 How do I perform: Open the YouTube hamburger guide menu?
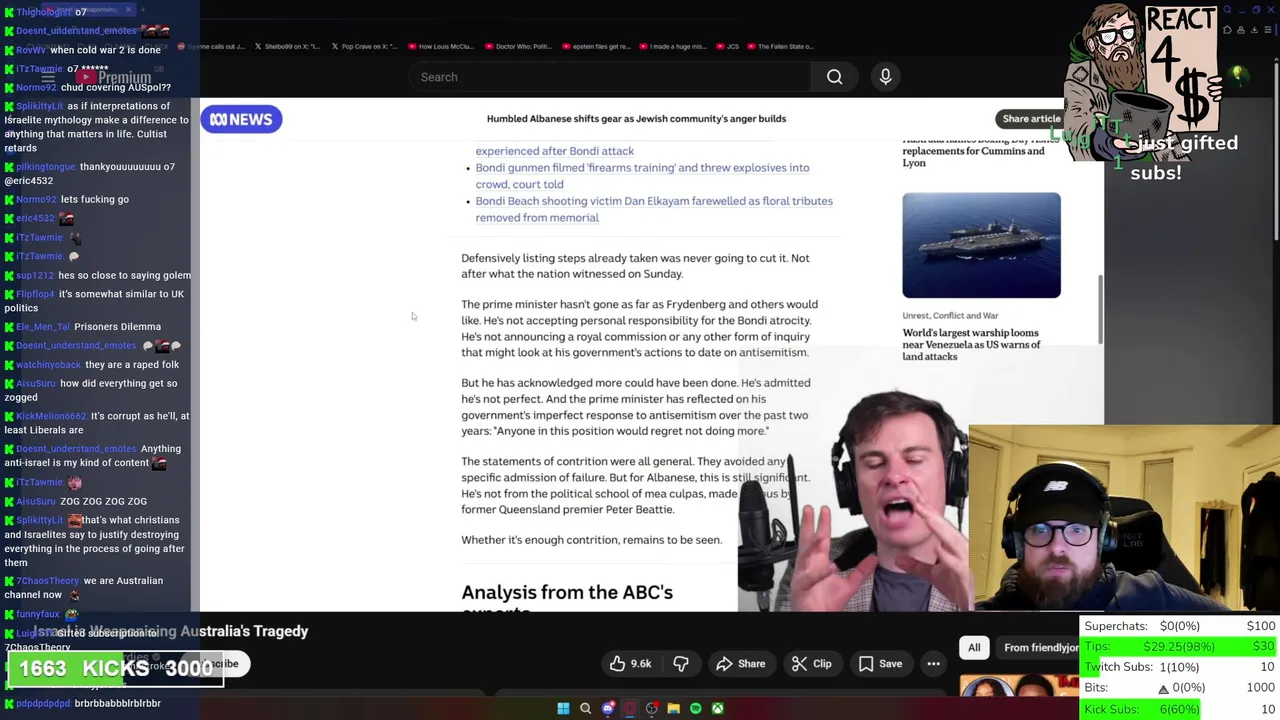point(47,77)
